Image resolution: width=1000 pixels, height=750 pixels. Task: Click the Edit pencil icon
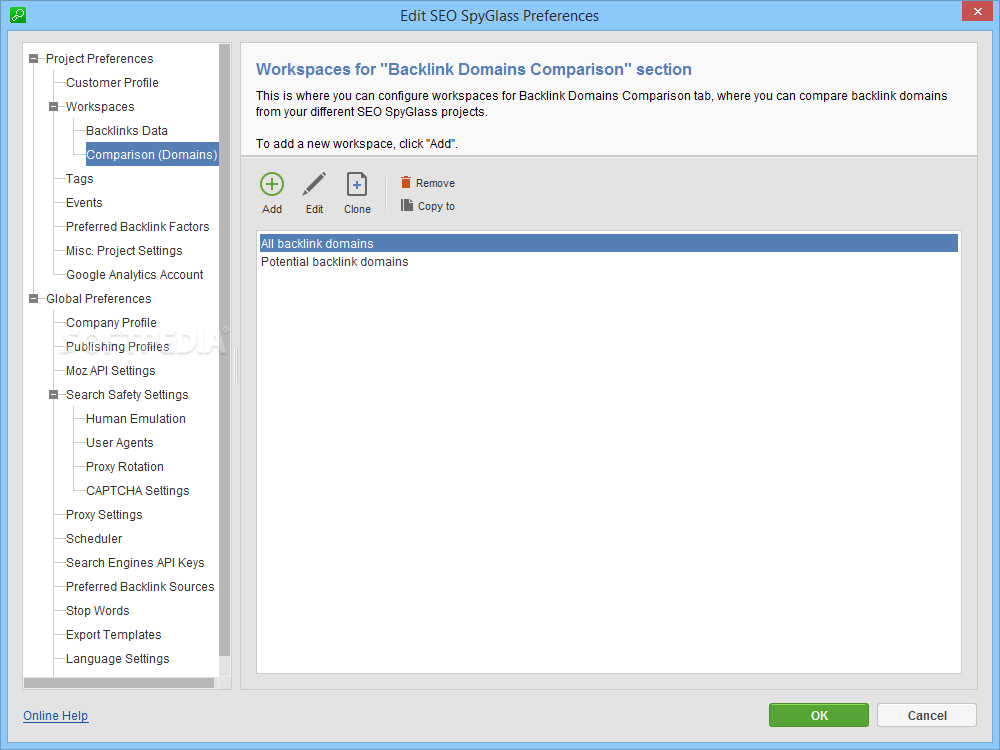pyautogui.click(x=314, y=184)
